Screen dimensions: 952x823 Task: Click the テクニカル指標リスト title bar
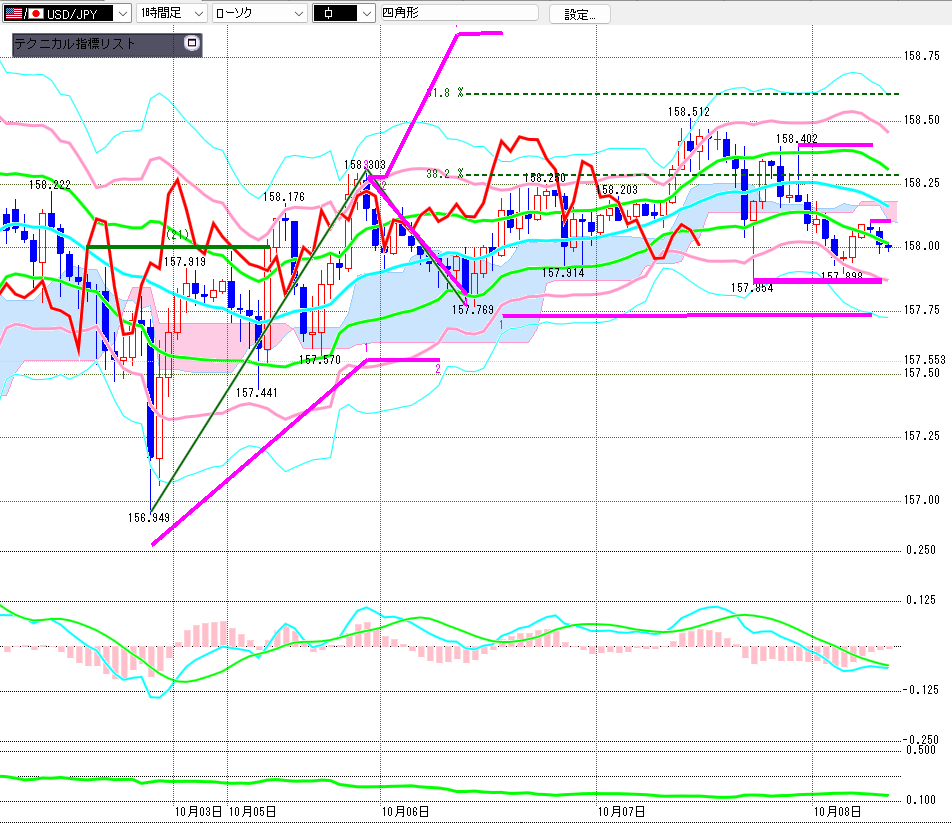point(107,44)
